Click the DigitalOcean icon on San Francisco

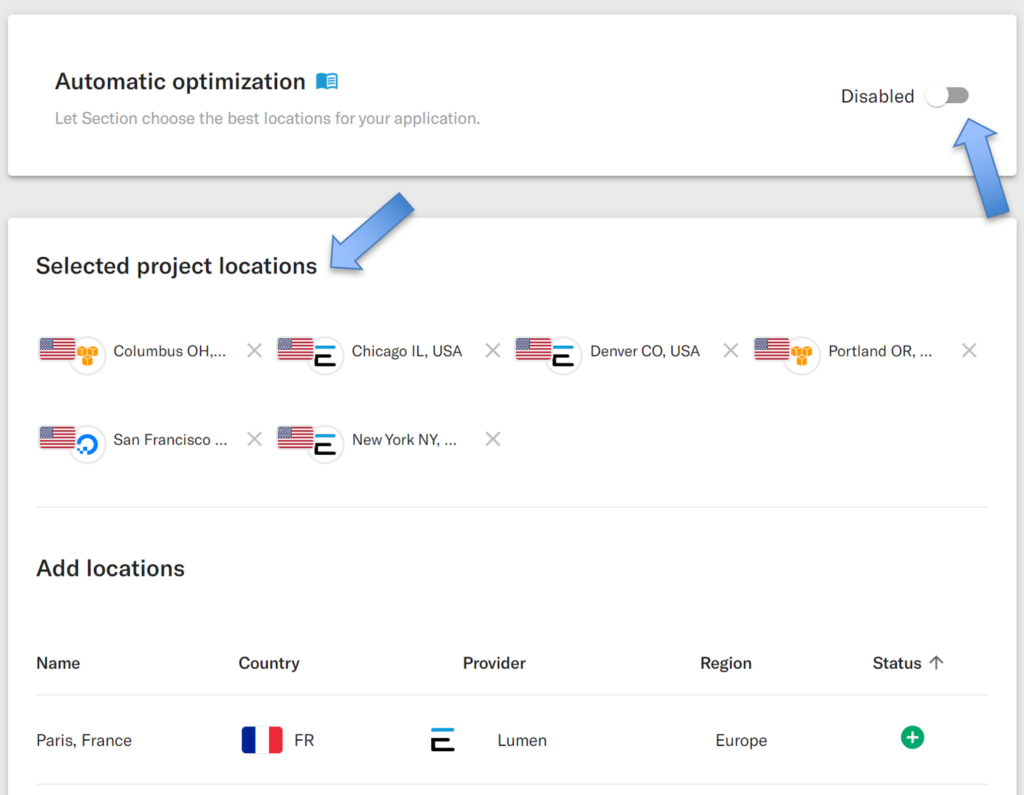coord(88,445)
